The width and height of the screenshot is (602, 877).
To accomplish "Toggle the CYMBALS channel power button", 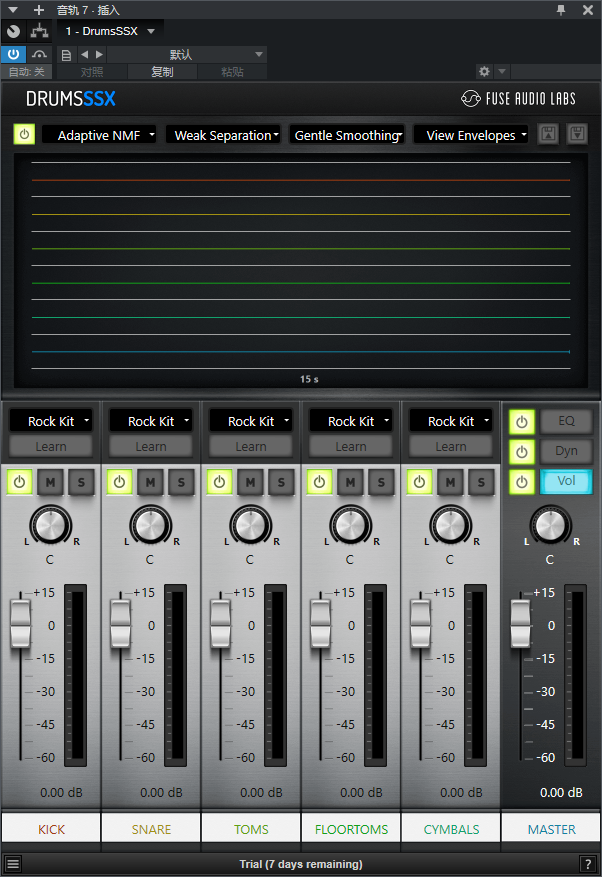I will [420, 482].
